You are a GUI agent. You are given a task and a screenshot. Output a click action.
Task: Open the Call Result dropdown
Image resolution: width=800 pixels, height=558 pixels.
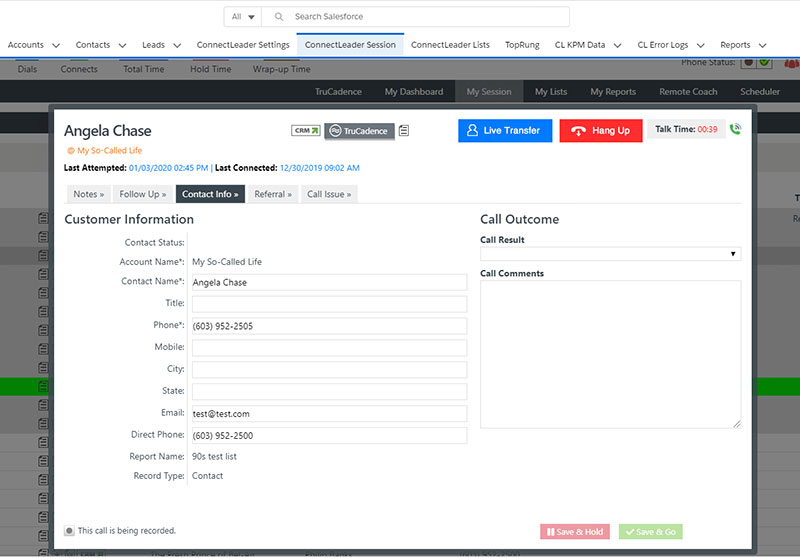point(610,254)
